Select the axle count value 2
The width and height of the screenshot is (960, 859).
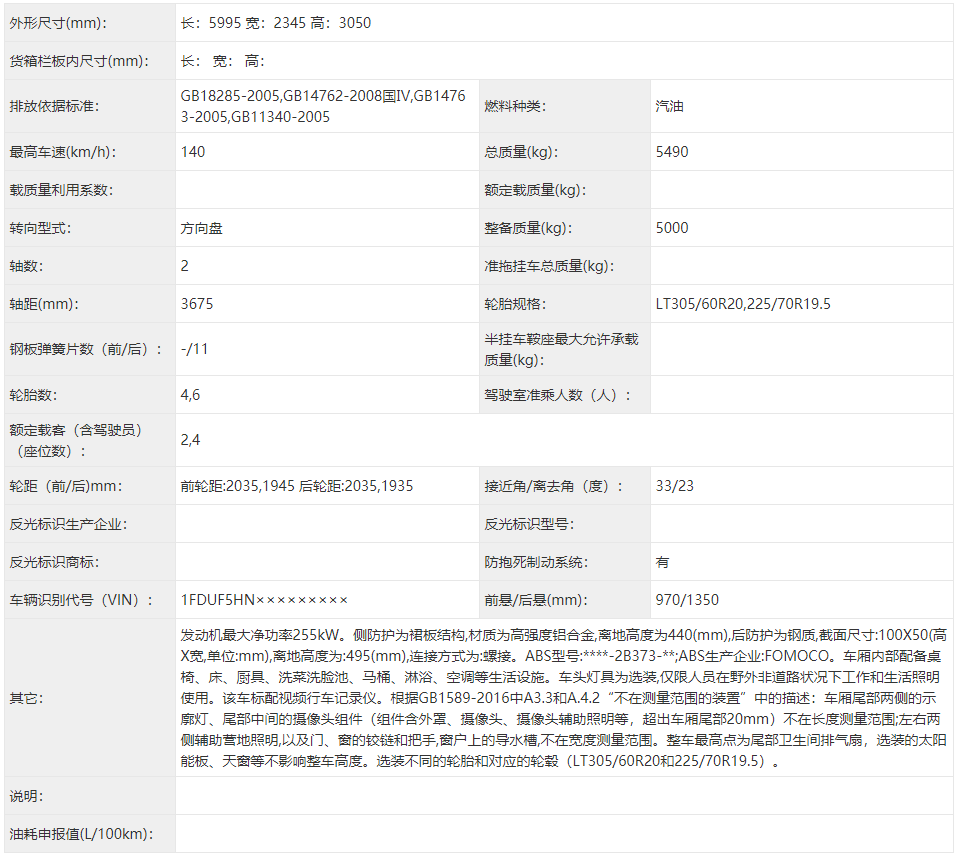coord(185,266)
